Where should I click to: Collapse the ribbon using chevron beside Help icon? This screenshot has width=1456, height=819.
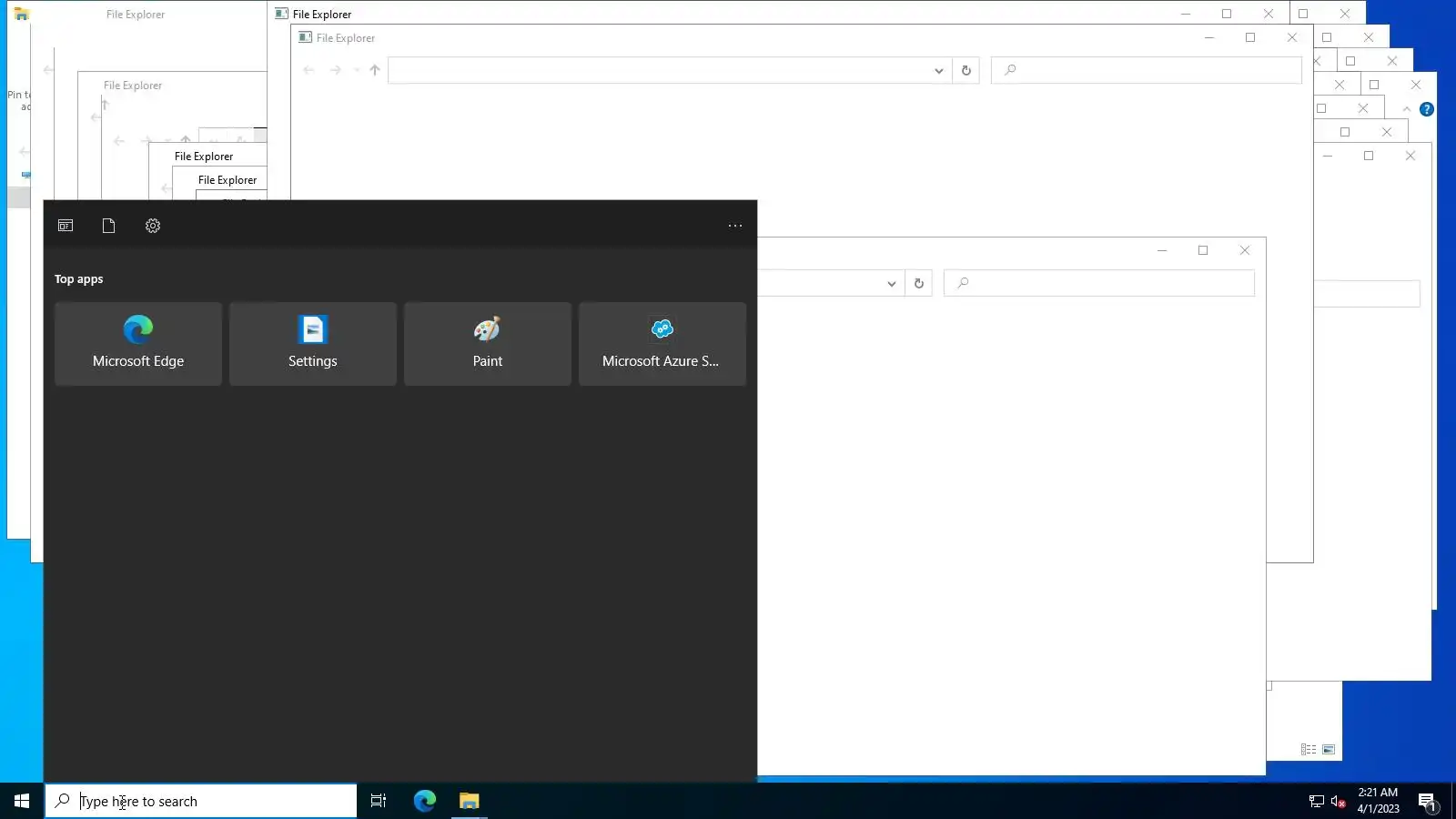[x=1407, y=109]
